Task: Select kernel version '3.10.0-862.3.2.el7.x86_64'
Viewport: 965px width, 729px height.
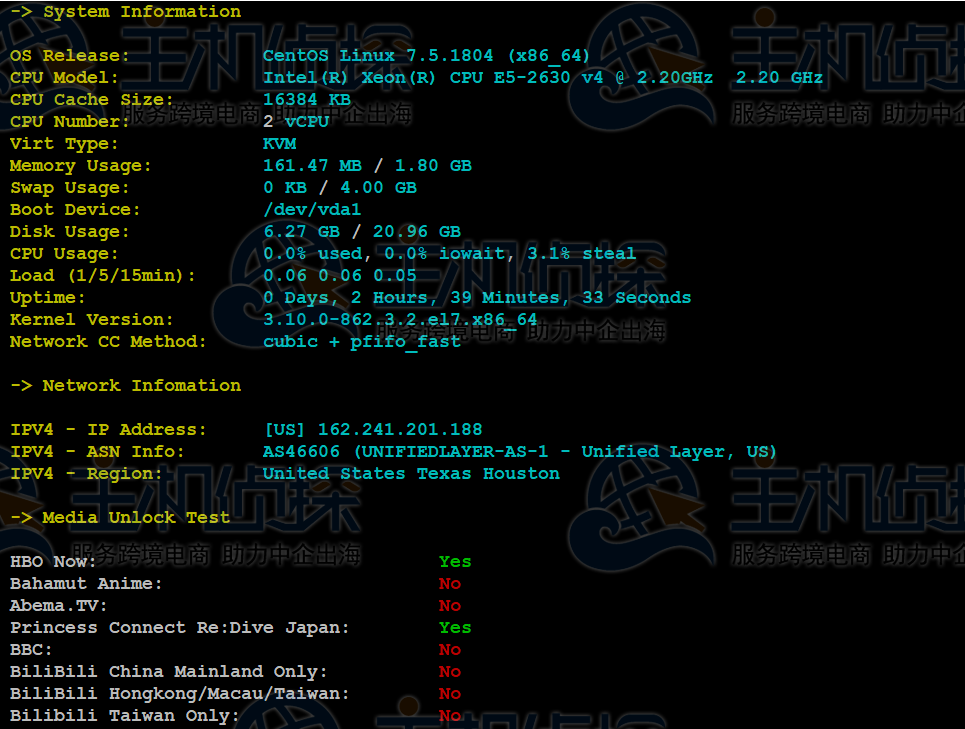Action: [x=400, y=320]
